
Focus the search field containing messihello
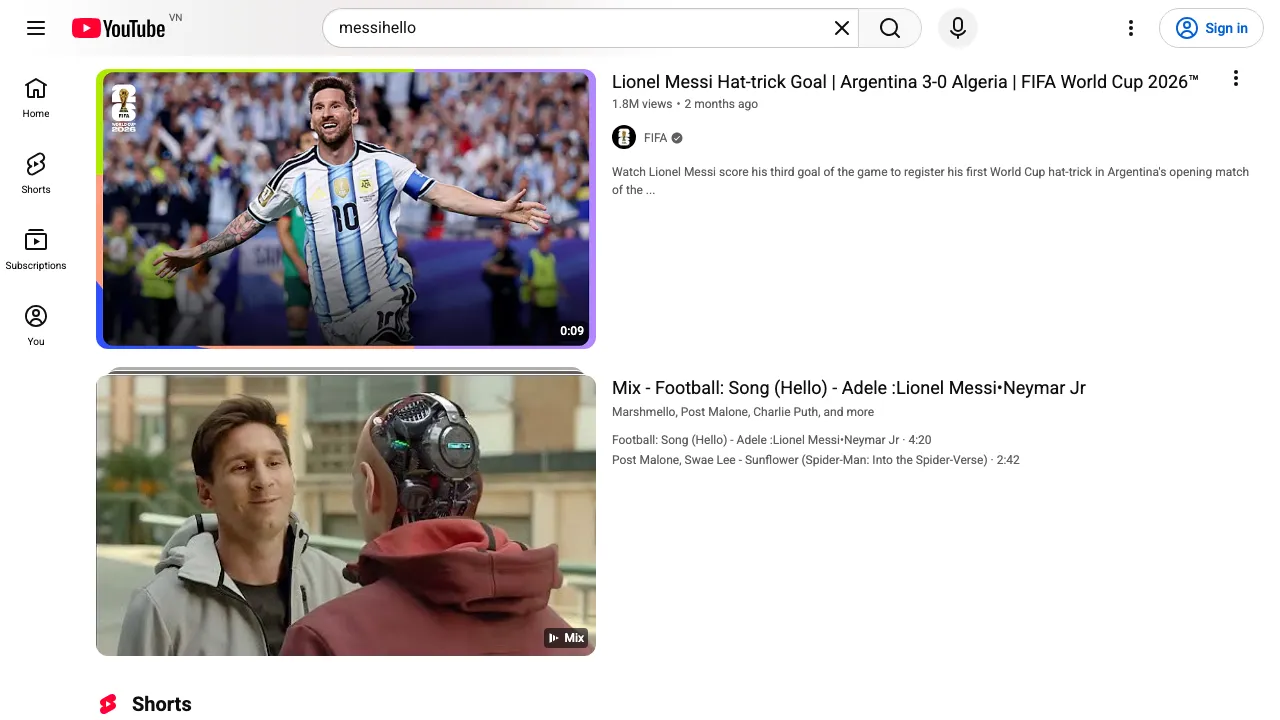(x=582, y=28)
